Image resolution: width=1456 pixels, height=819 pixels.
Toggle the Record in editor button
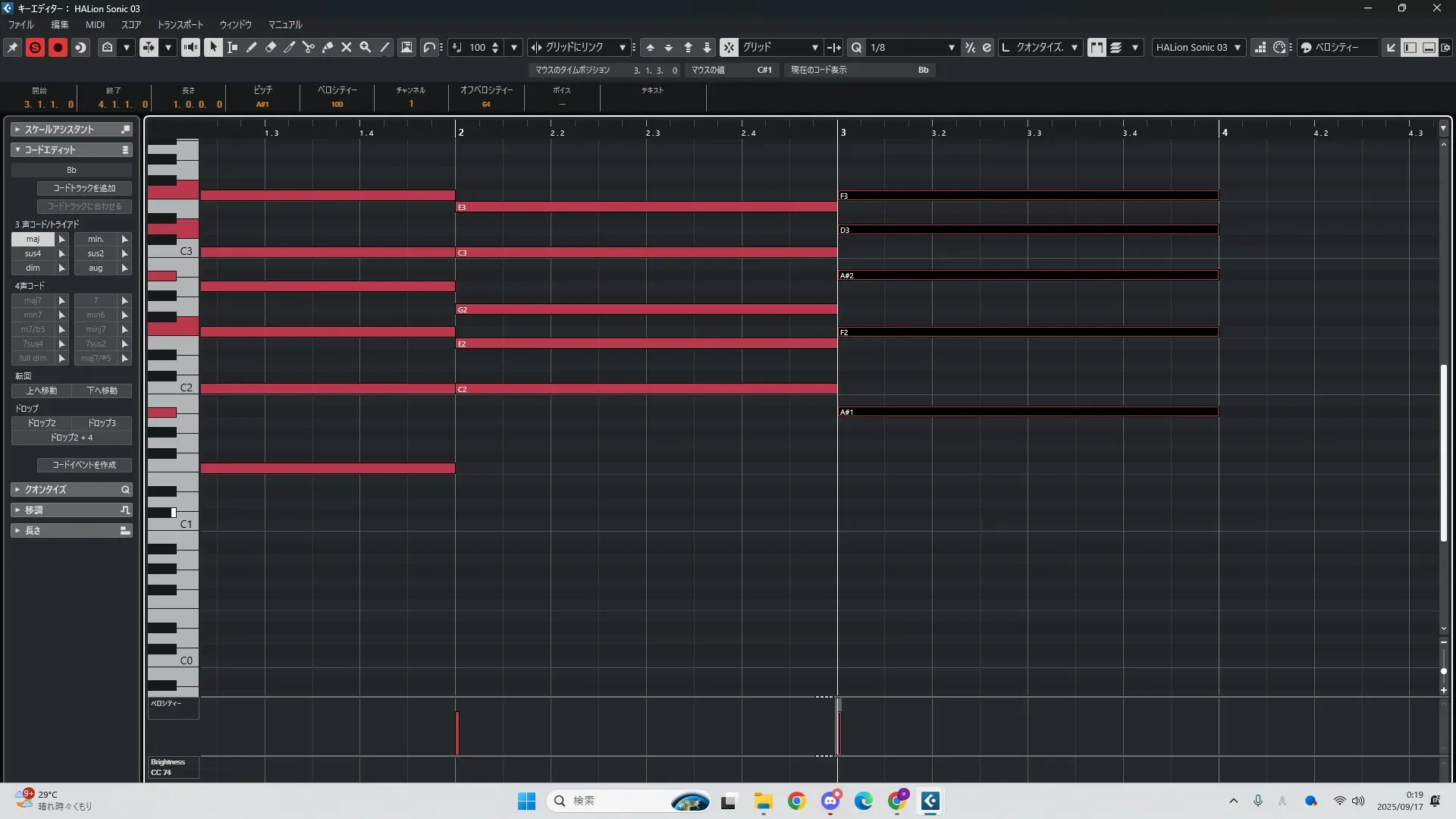click(58, 47)
